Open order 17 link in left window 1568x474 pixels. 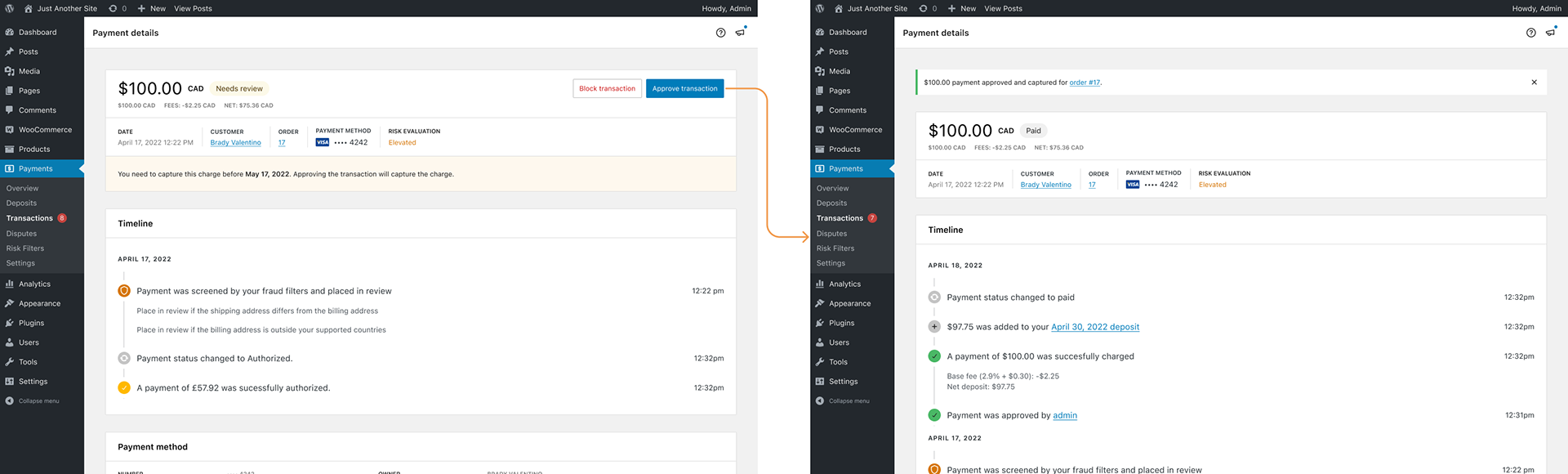point(282,142)
